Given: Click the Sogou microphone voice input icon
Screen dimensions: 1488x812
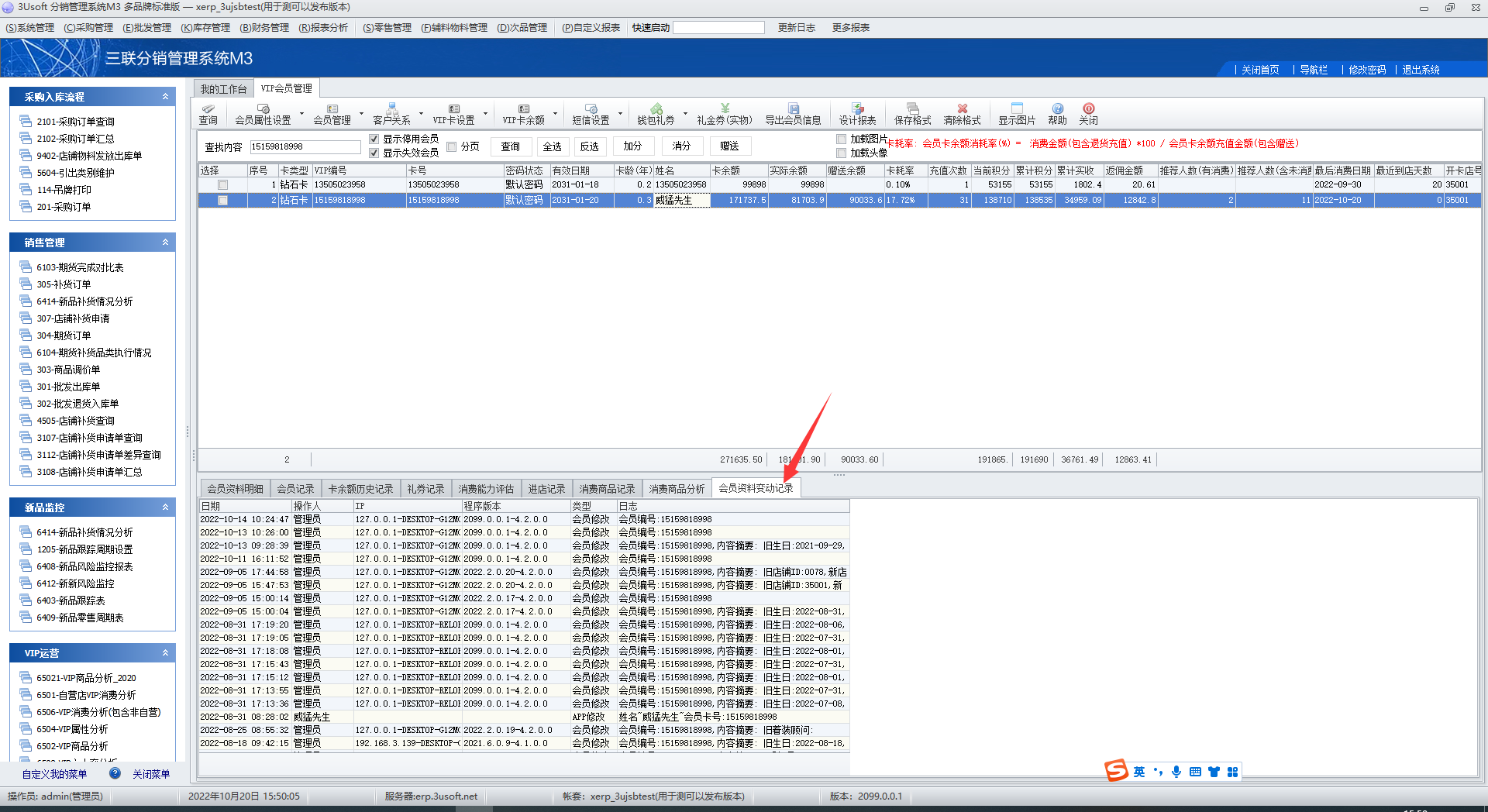Looking at the screenshot, I should pos(1176,772).
